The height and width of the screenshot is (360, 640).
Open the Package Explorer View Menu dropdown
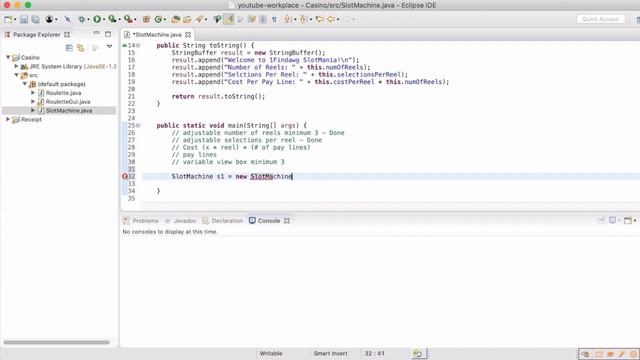pos(109,47)
